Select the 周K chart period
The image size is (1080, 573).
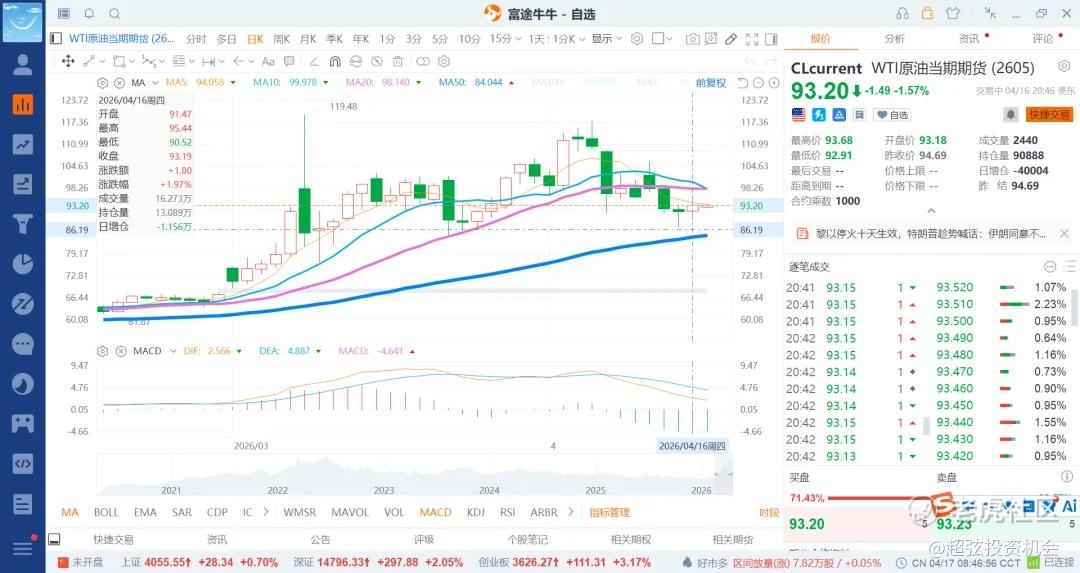pos(282,39)
